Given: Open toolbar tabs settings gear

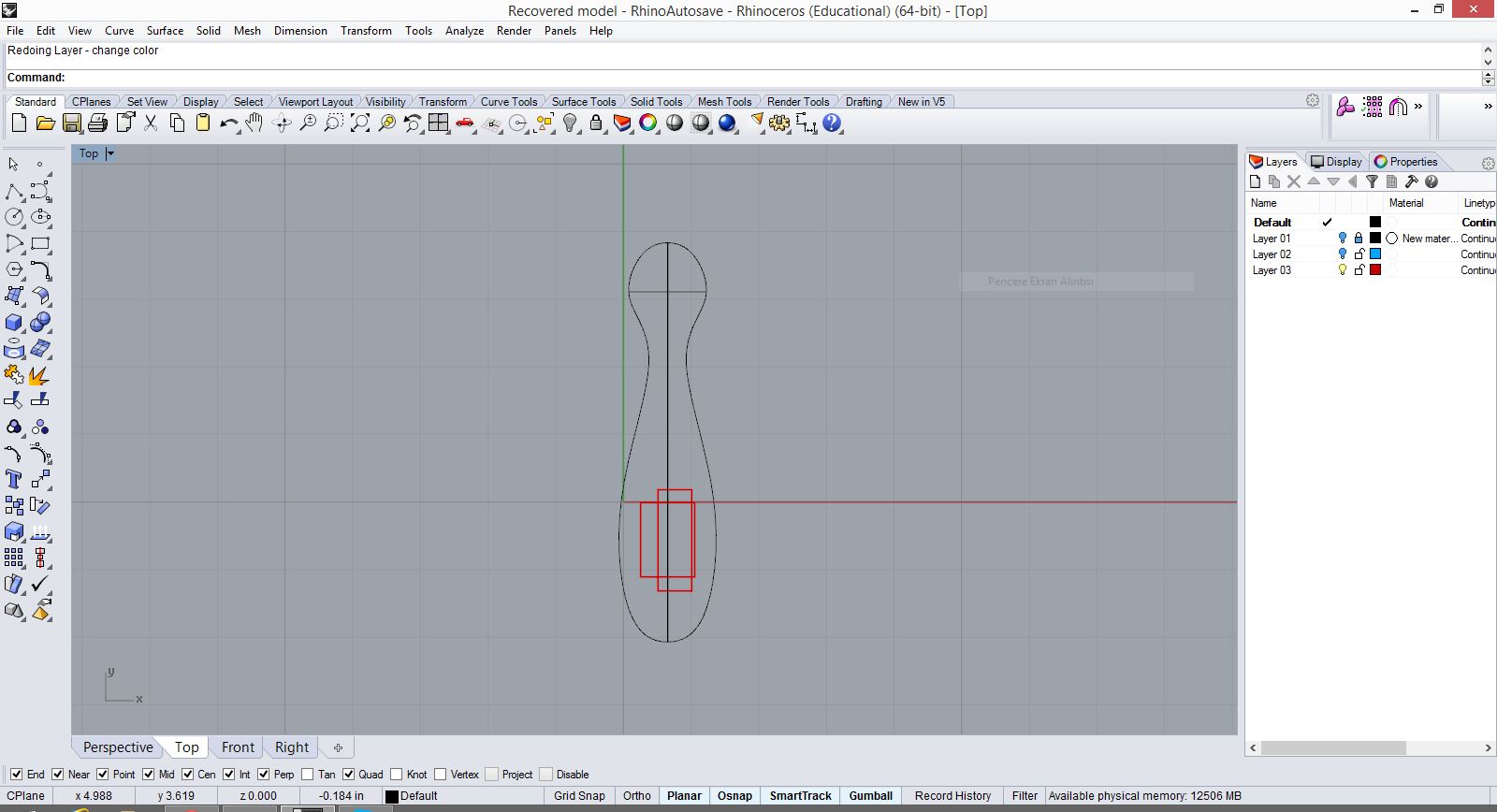Looking at the screenshot, I should pos(1313,100).
